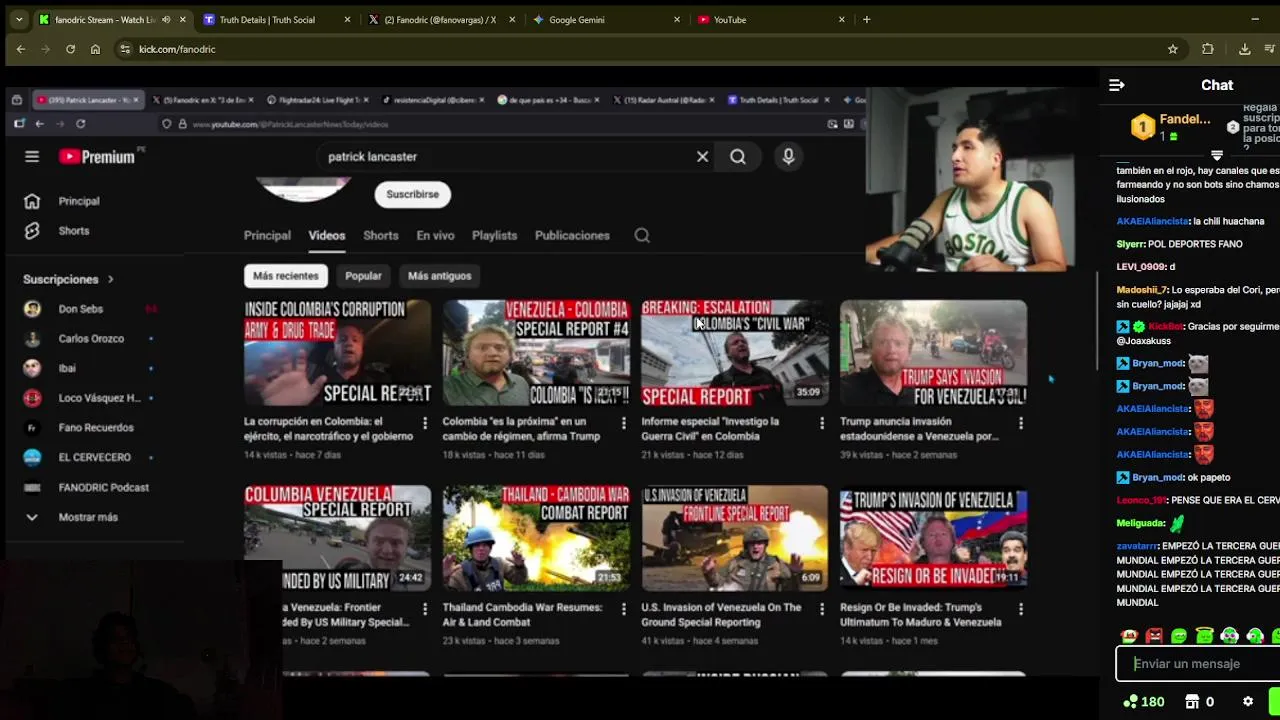The height and width of the screenshot is (720, 1280).
Task: Filter videos by Popular
Action: 363,276
